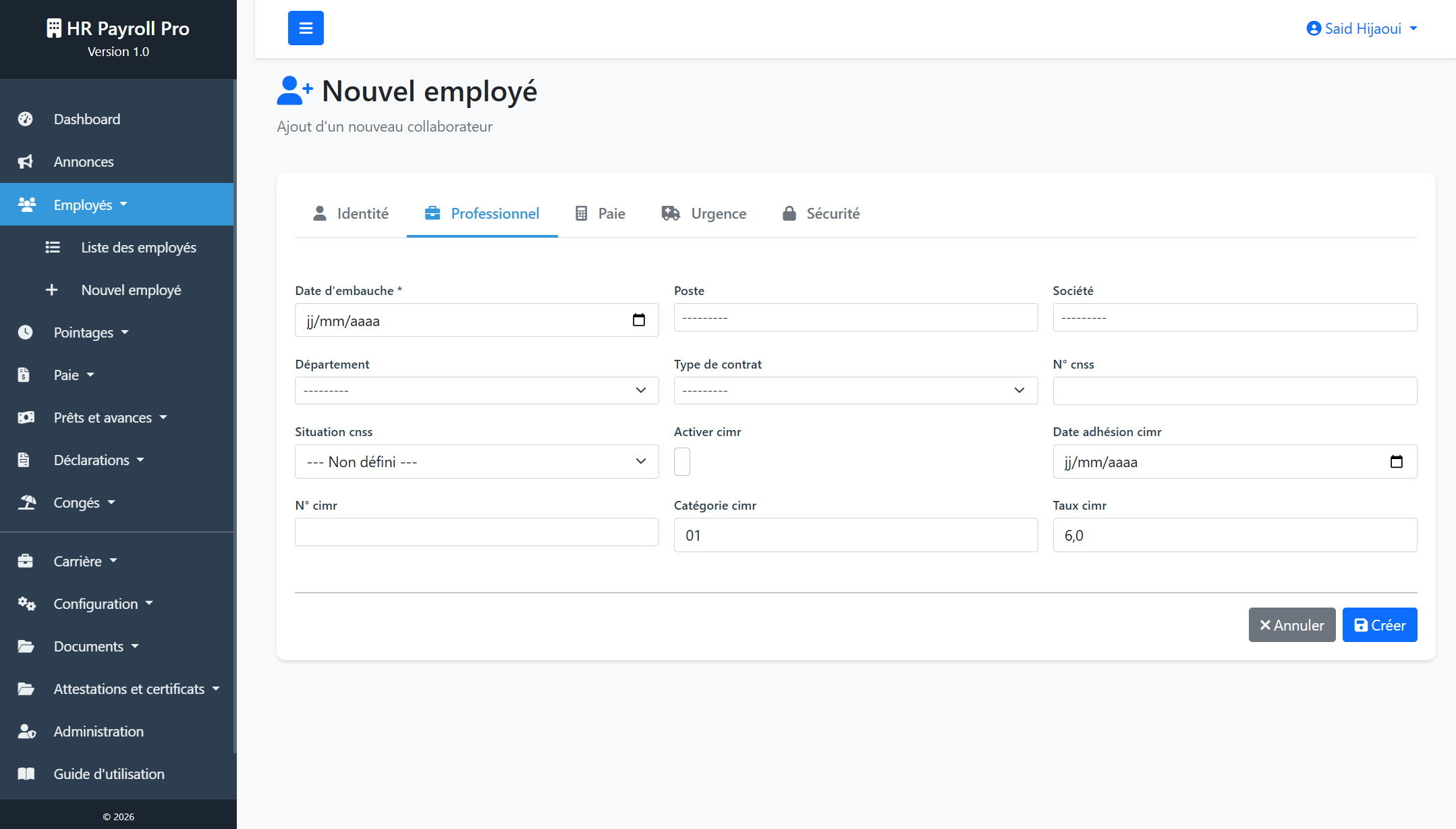Viewport: 1456px width, 829px height.
Task: Open Annonces link in sidebar
Action: tap(117, 162)
